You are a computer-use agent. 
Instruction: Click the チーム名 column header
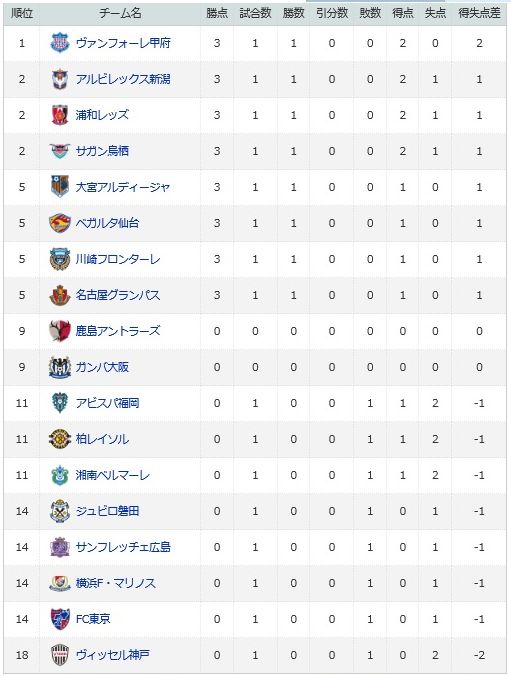tap(120, 13)
